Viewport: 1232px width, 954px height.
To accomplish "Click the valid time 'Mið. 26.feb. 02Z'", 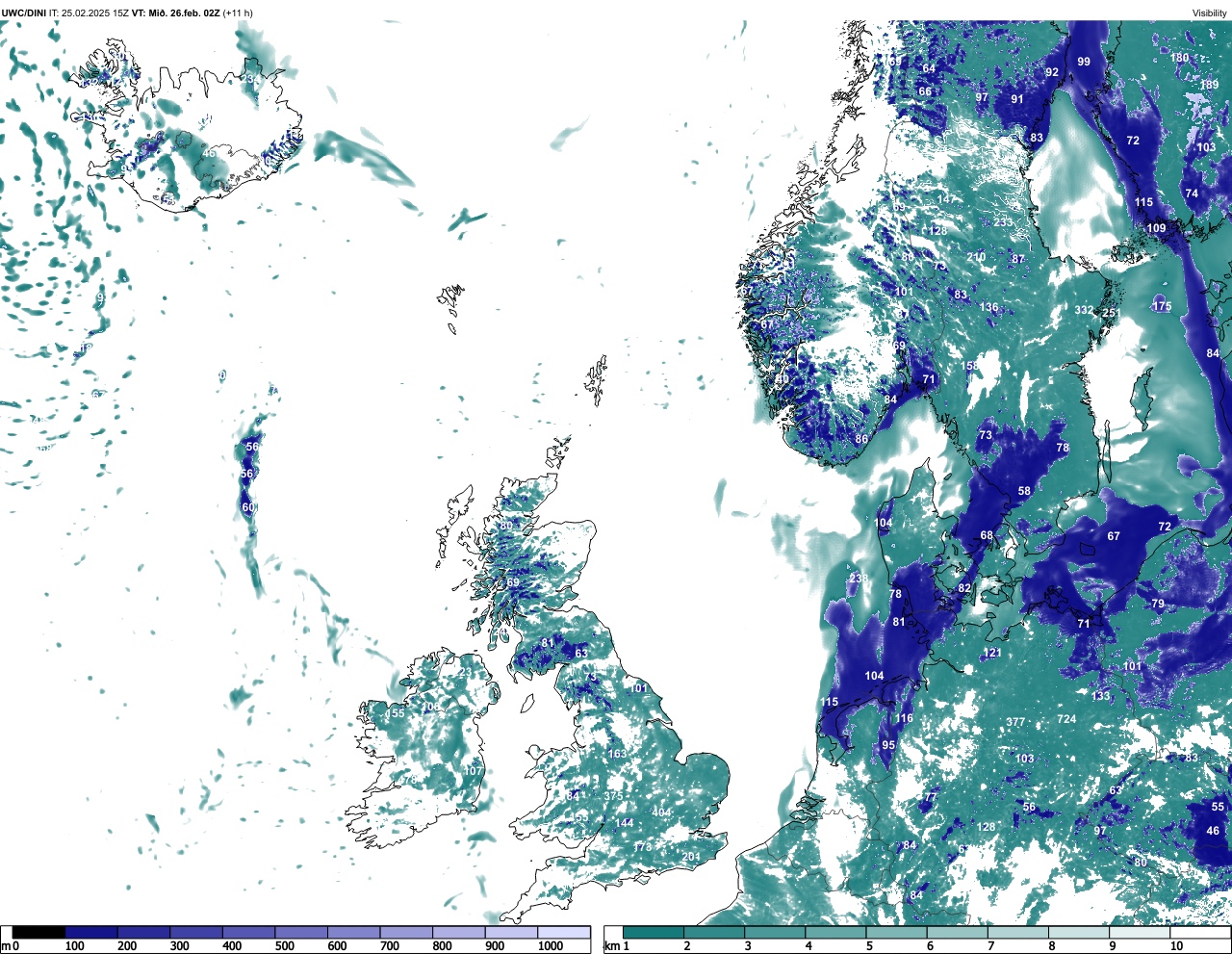I will [185, 13].
